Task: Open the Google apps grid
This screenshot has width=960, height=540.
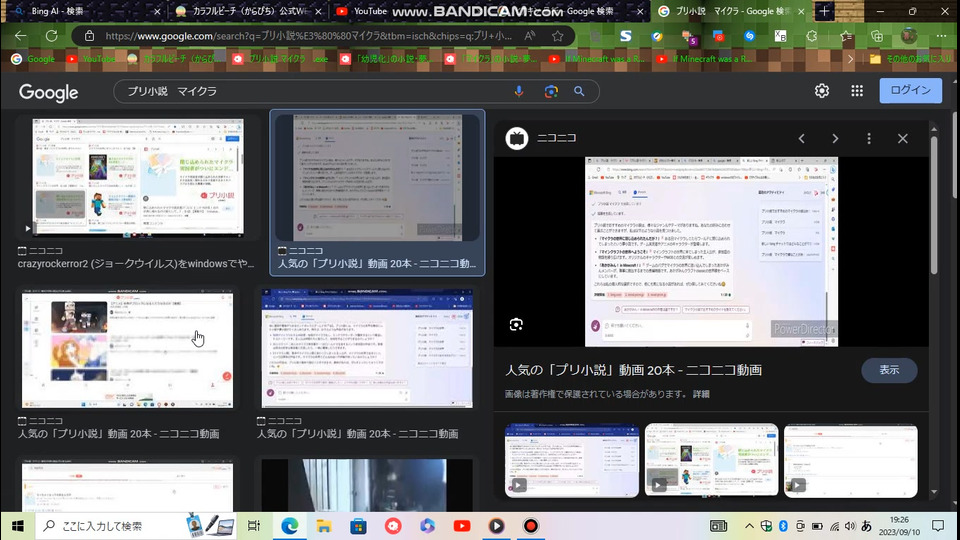Action: [x=857, y=91]
